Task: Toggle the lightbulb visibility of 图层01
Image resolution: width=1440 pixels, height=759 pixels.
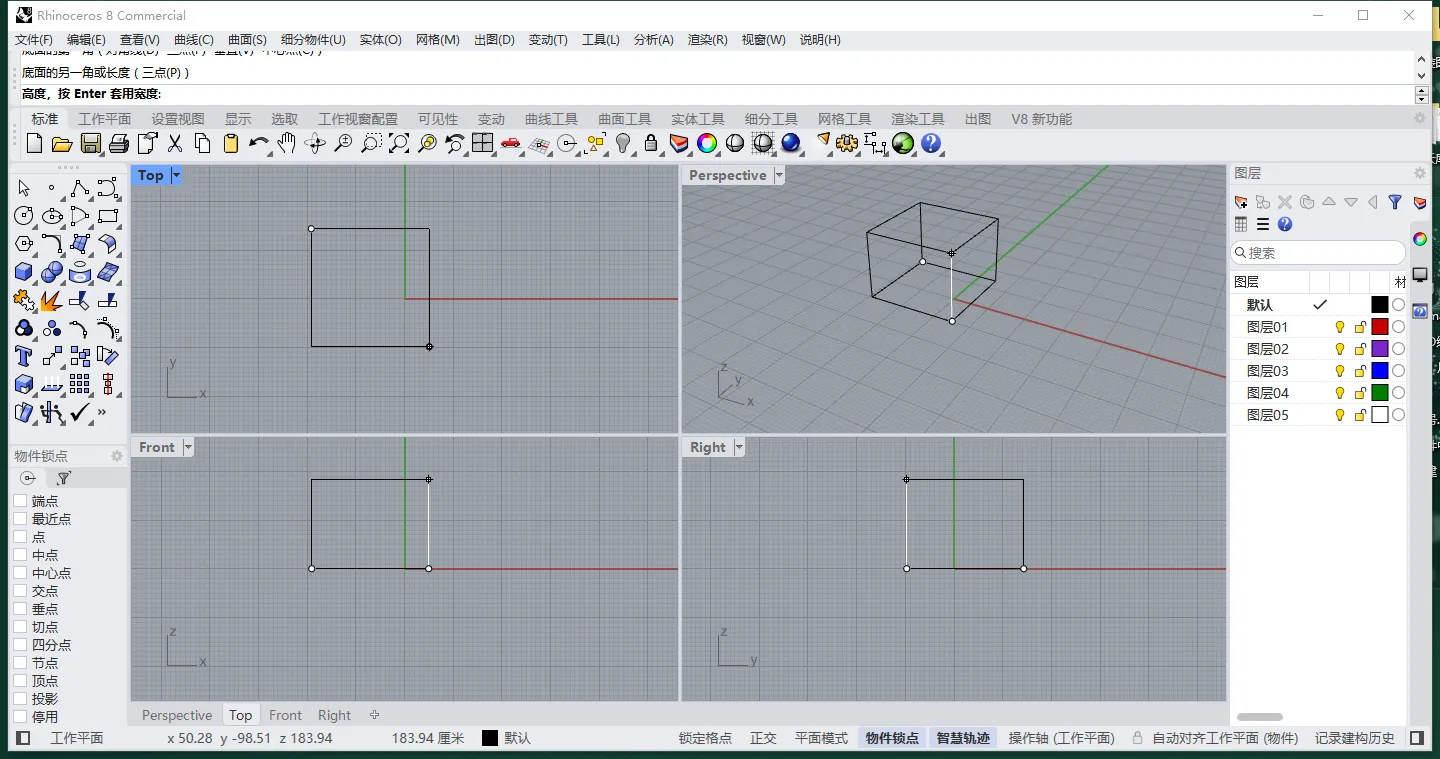Action: 1340,327
